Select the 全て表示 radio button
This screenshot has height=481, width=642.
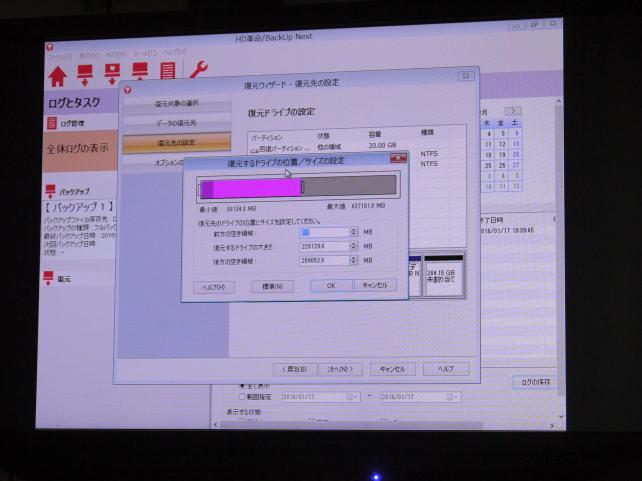point(242,386)
